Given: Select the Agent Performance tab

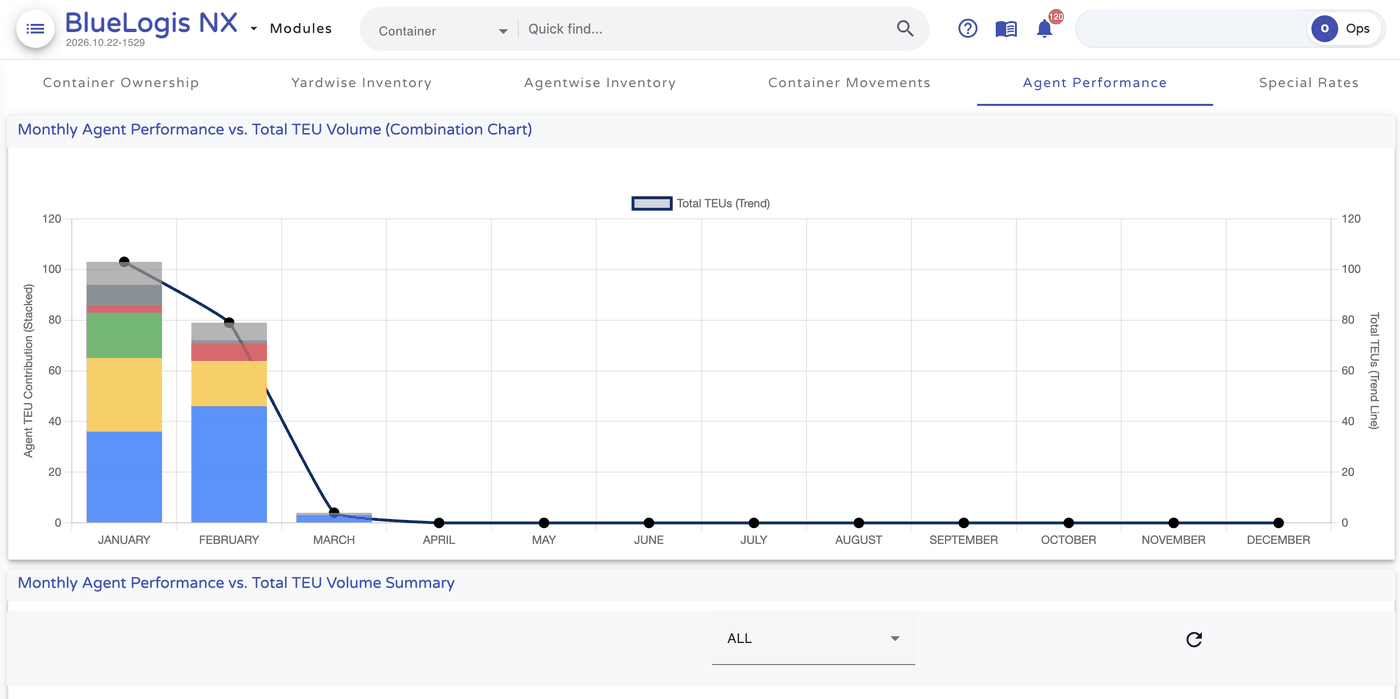Looking at the screenshot, I should [x=1095, y=83].
